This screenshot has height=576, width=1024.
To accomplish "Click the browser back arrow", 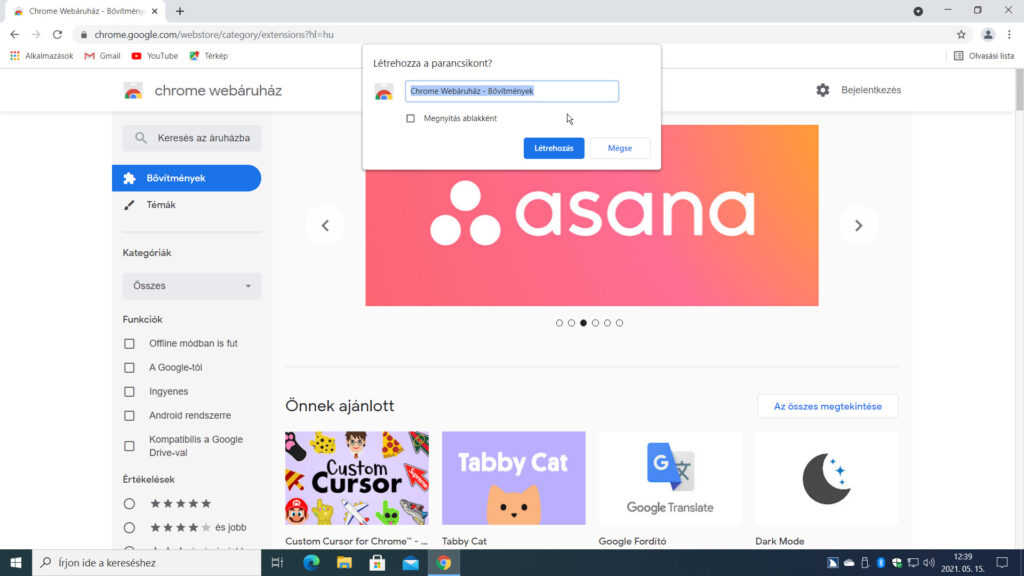I will (14, 35).
